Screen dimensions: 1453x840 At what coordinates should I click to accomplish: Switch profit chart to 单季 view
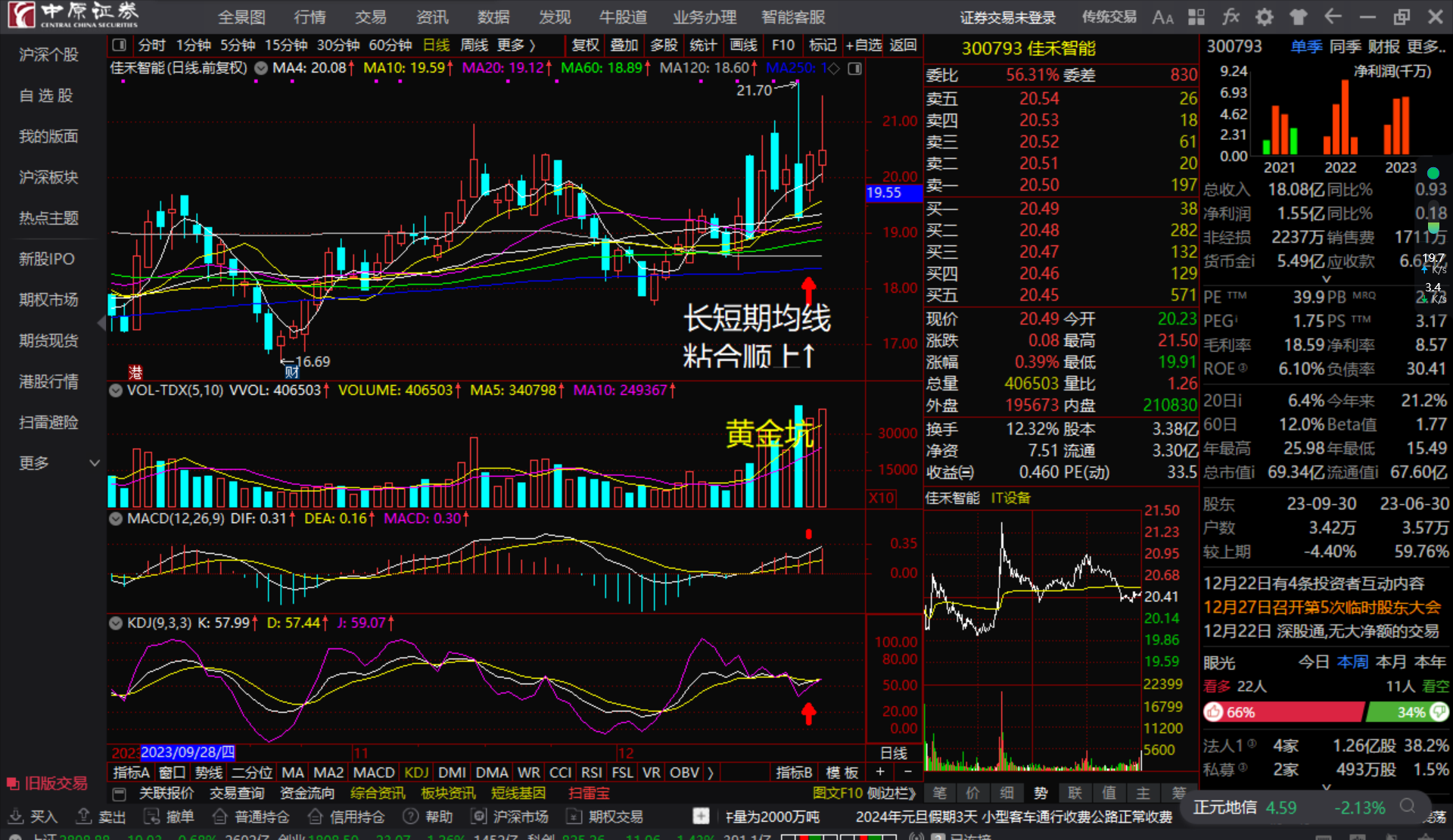tap(1305, 46)
